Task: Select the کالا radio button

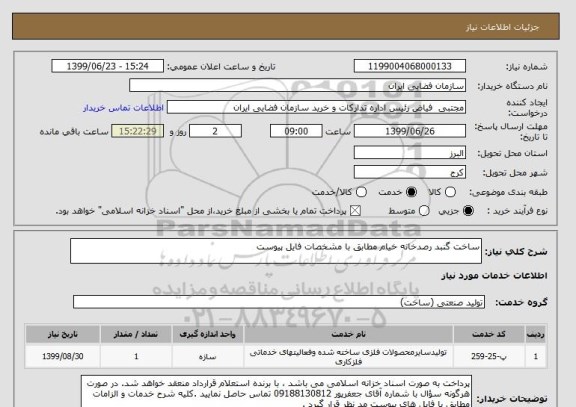Action: tap(450, 192)
